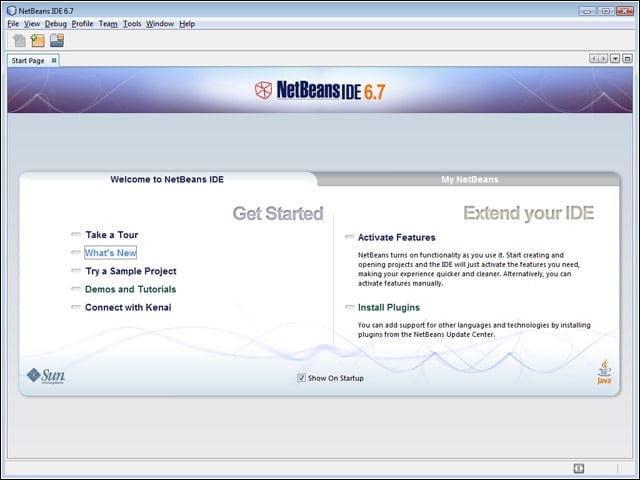Click the bullet beside Install Plugins
Image resolution: width=640 pixels, height=480 pixels.
click(350, 307)
